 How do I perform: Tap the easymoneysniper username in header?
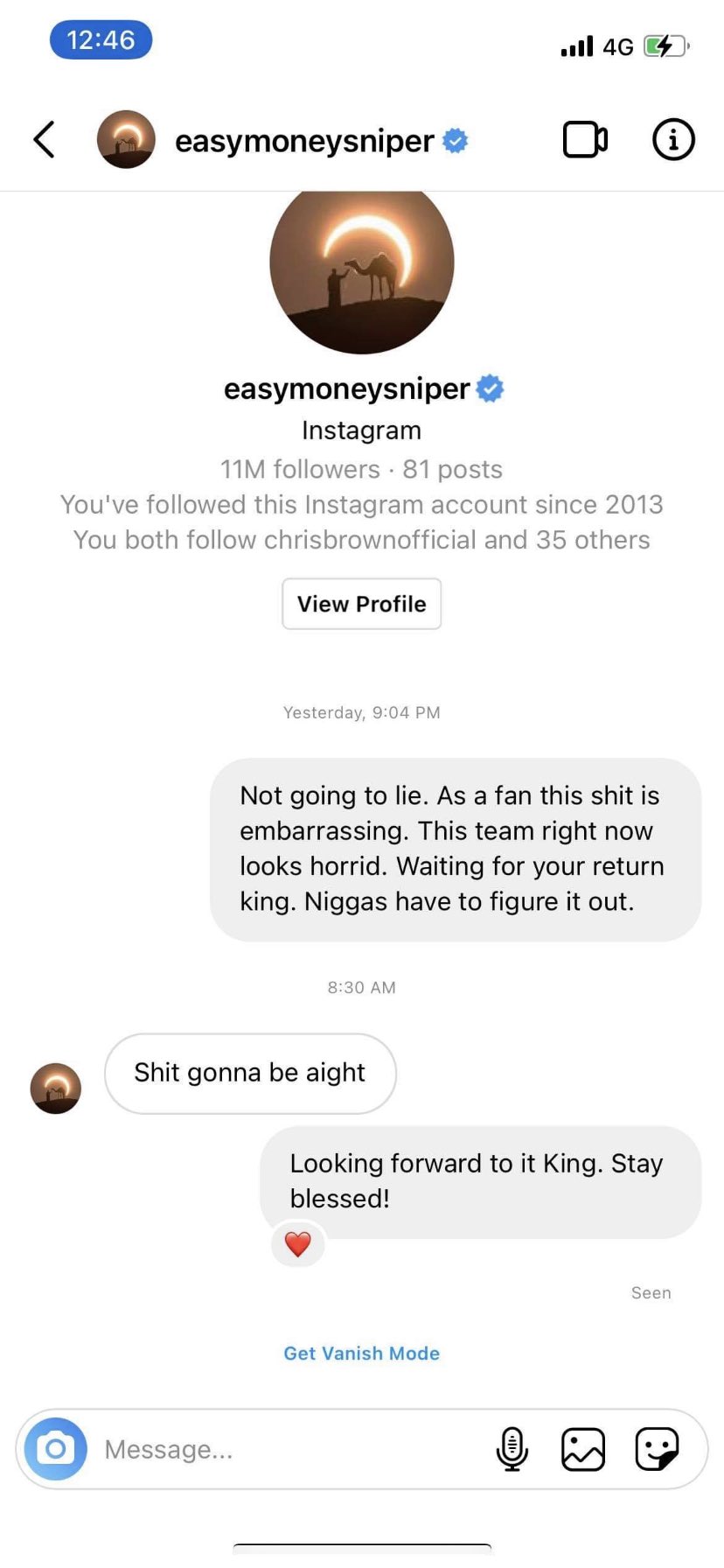pyautogui.click(x=304, y=141)
